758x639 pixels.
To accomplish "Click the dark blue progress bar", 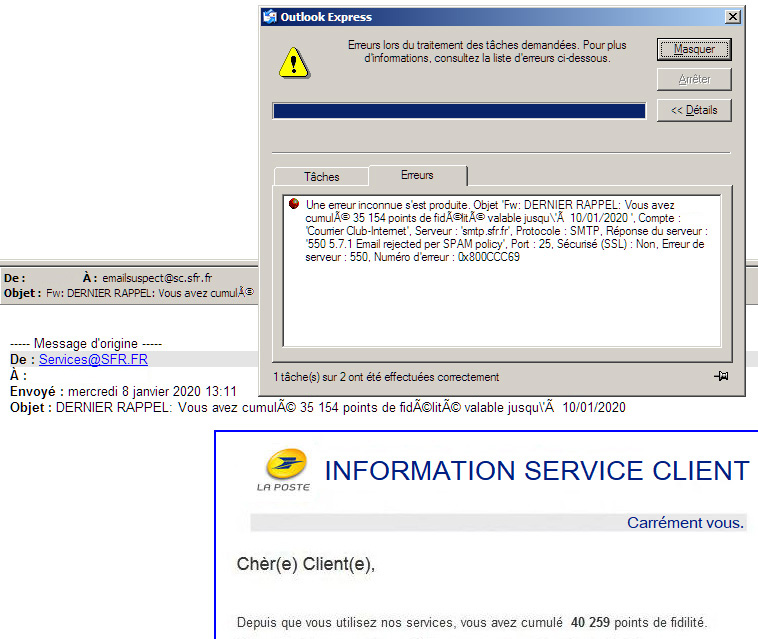I will pyautogui.click(x=459, y=111).
